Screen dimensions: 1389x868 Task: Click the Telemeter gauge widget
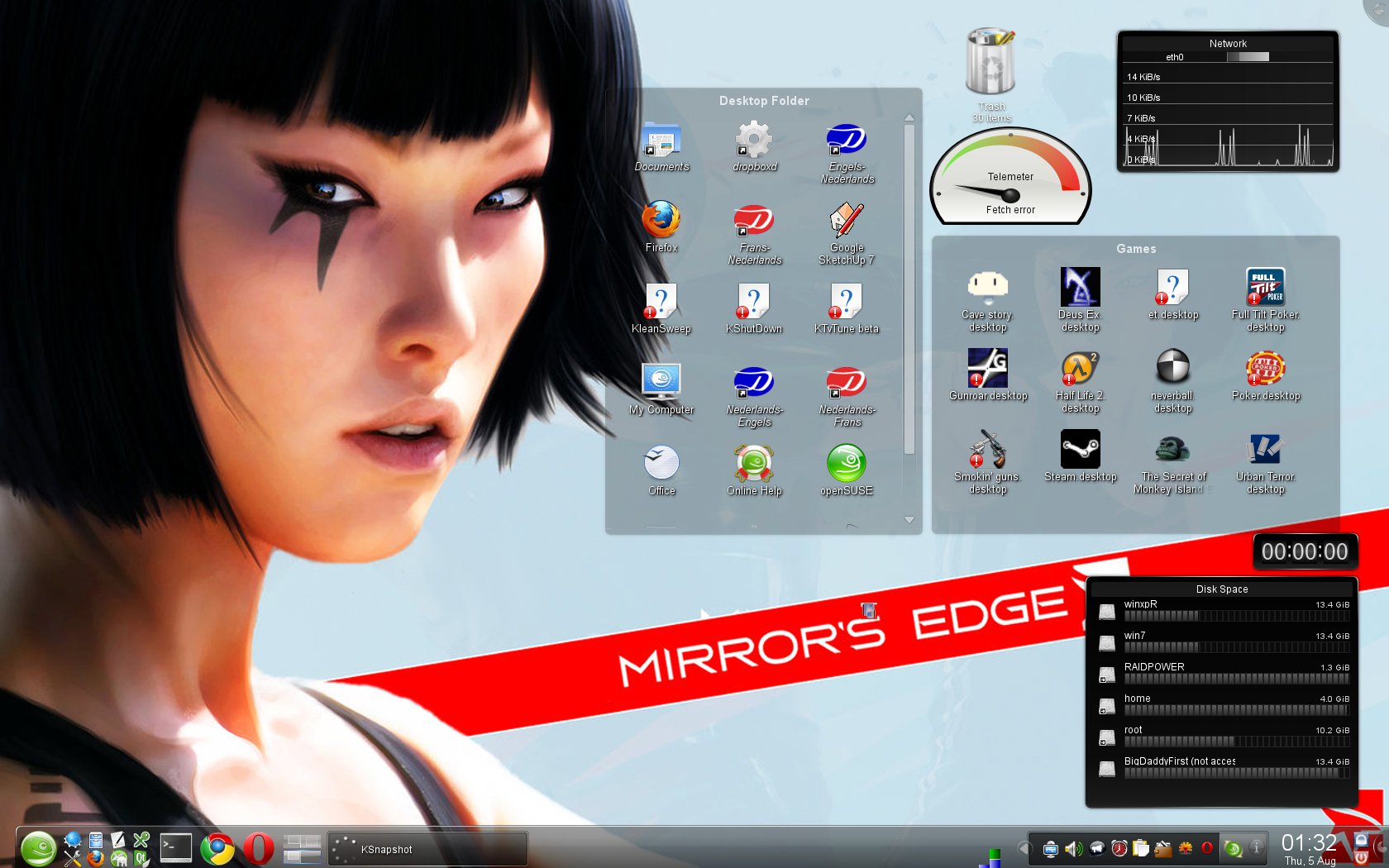1010,176
